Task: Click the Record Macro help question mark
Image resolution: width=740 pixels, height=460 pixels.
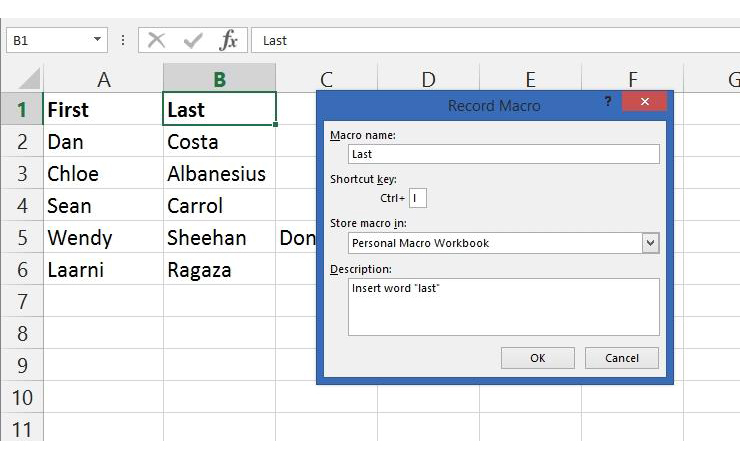Action: 607,102
